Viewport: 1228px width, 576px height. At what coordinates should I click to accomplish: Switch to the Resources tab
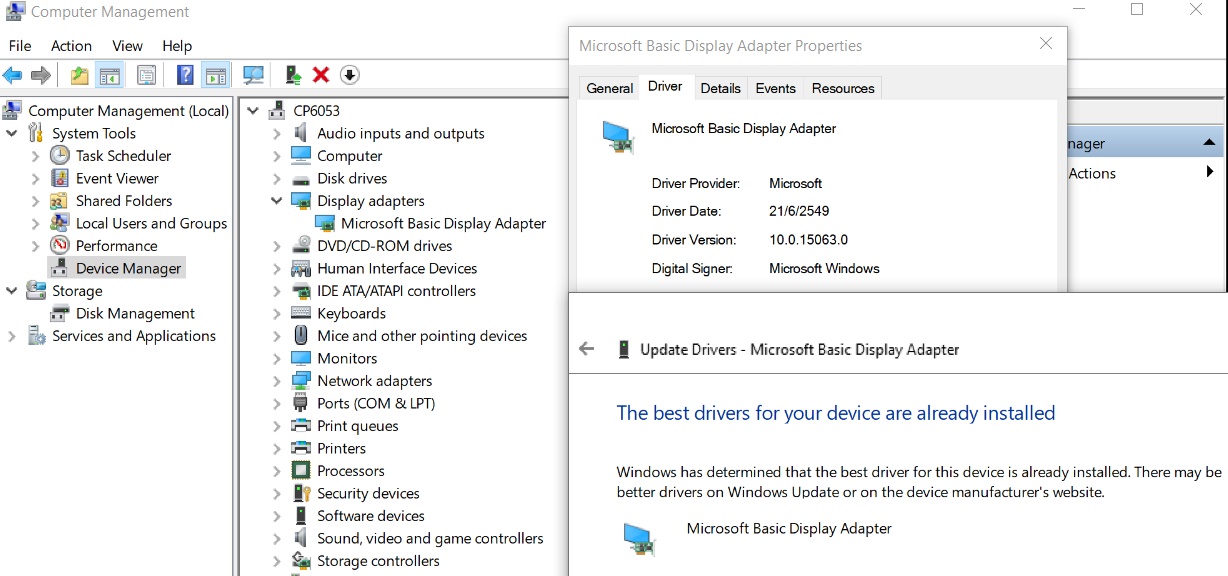click(x=843, y=88)
